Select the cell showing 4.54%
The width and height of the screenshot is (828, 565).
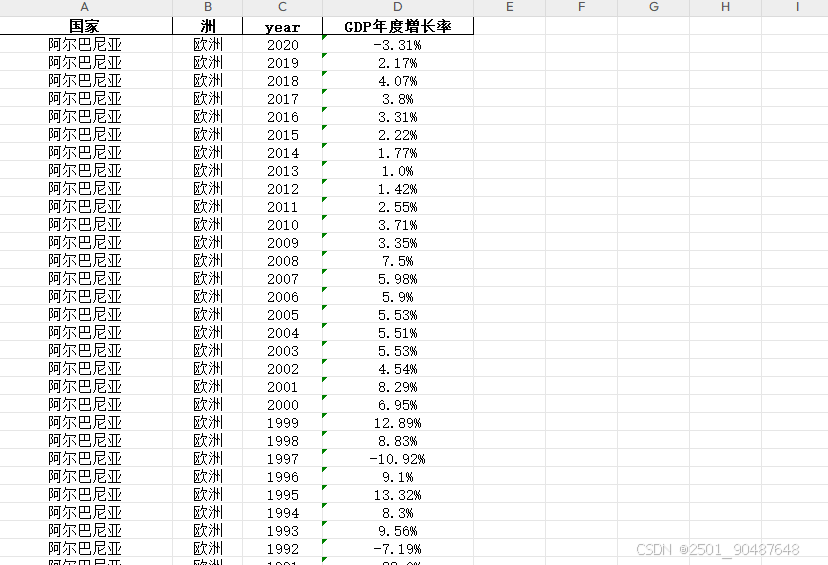[x=398, y=369]
